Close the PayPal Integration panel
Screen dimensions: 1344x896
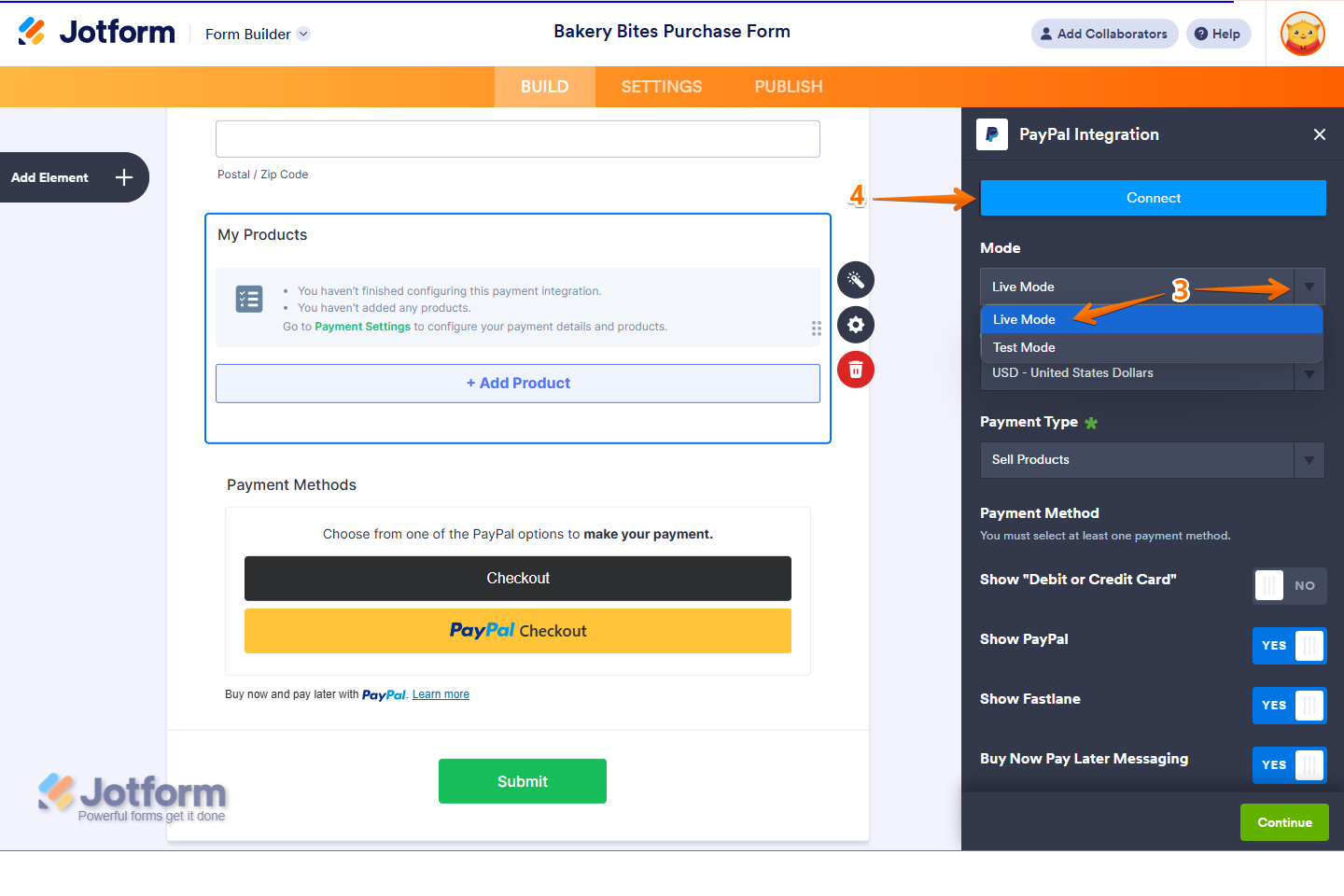(1320, 134)
